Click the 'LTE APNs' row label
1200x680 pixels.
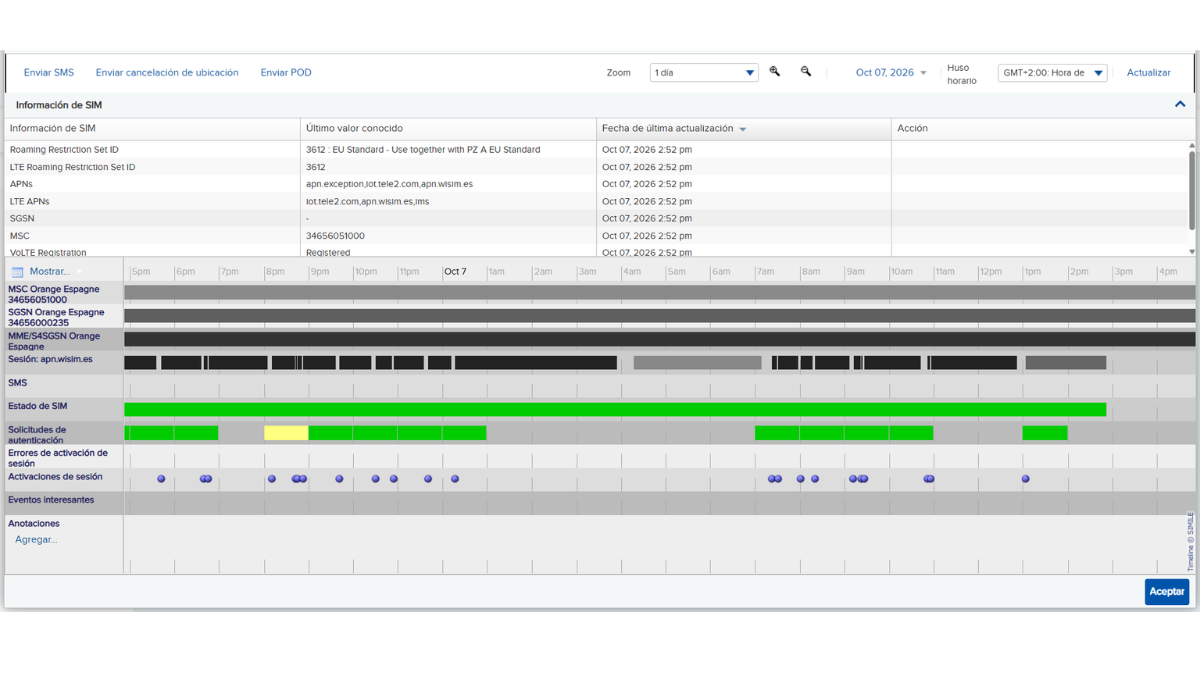[x=29, y=201]
